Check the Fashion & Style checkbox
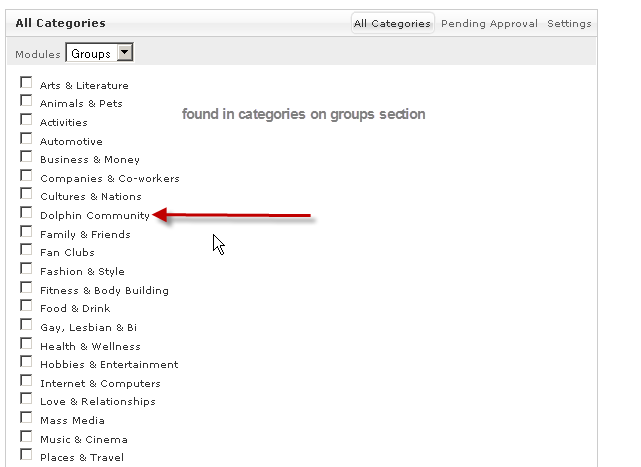Screen dimensions: 641x467 click(x=26, y=270)
